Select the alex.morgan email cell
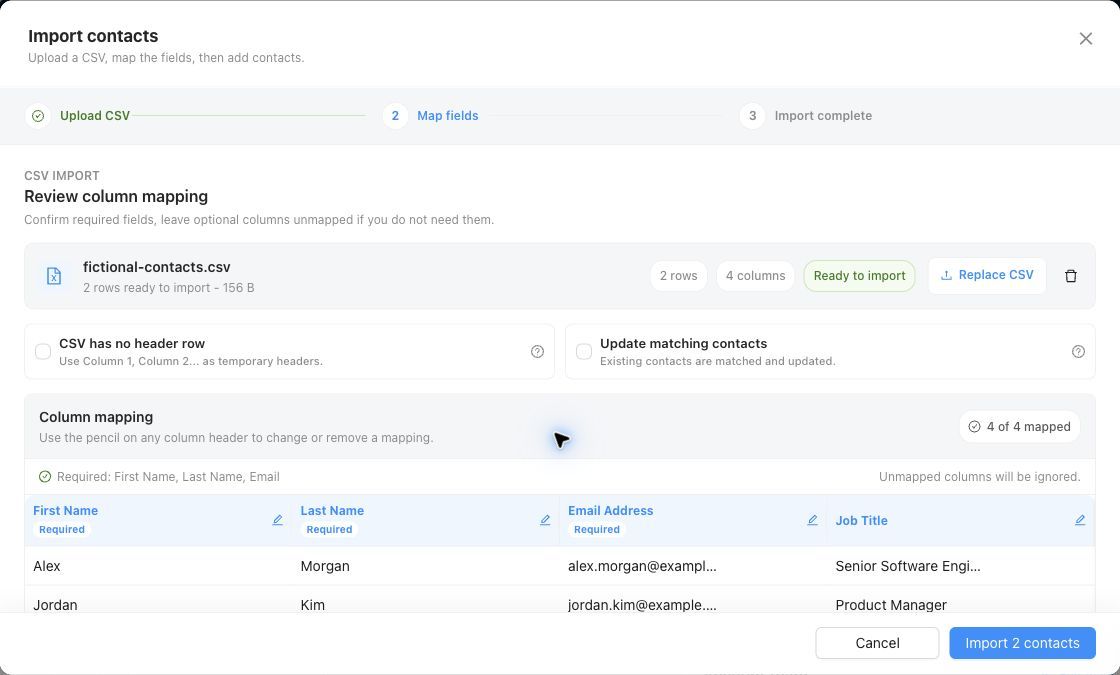The height and width of the screenshot is (675, 1120). pos(693,566)
